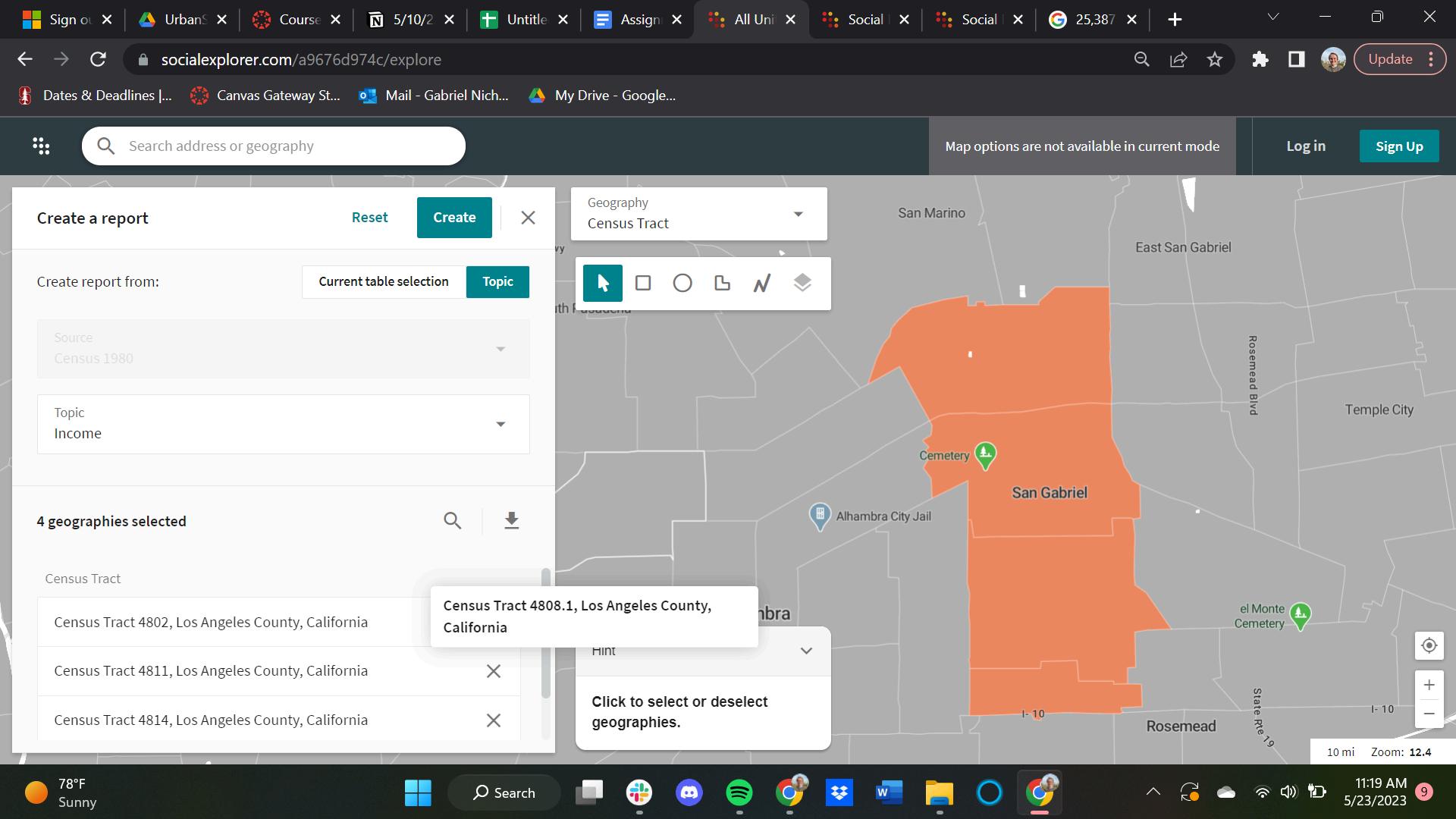Click the Create report button

pyautogui.click(x=454, y=218)
